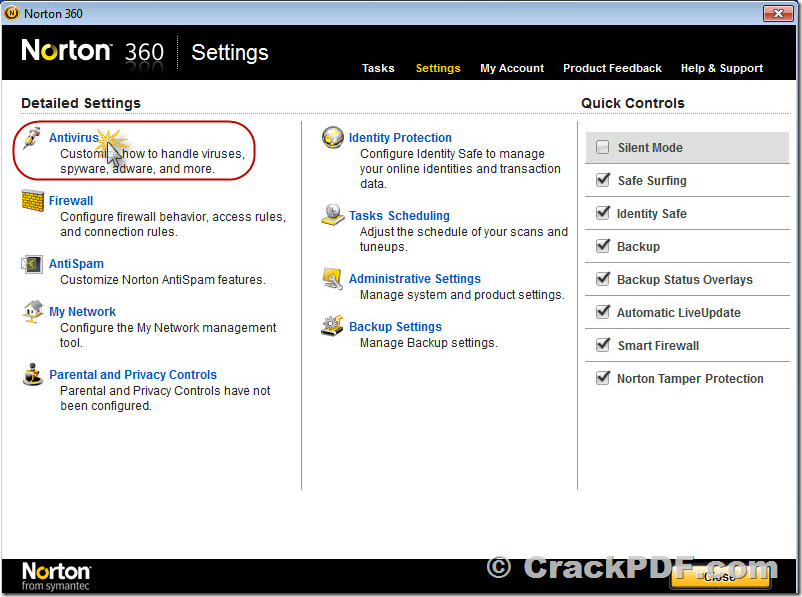The height and width of the screenshot is (597, 802).
Task: Click the Tasks Scheduling clock icon
Action: (332, 215)
